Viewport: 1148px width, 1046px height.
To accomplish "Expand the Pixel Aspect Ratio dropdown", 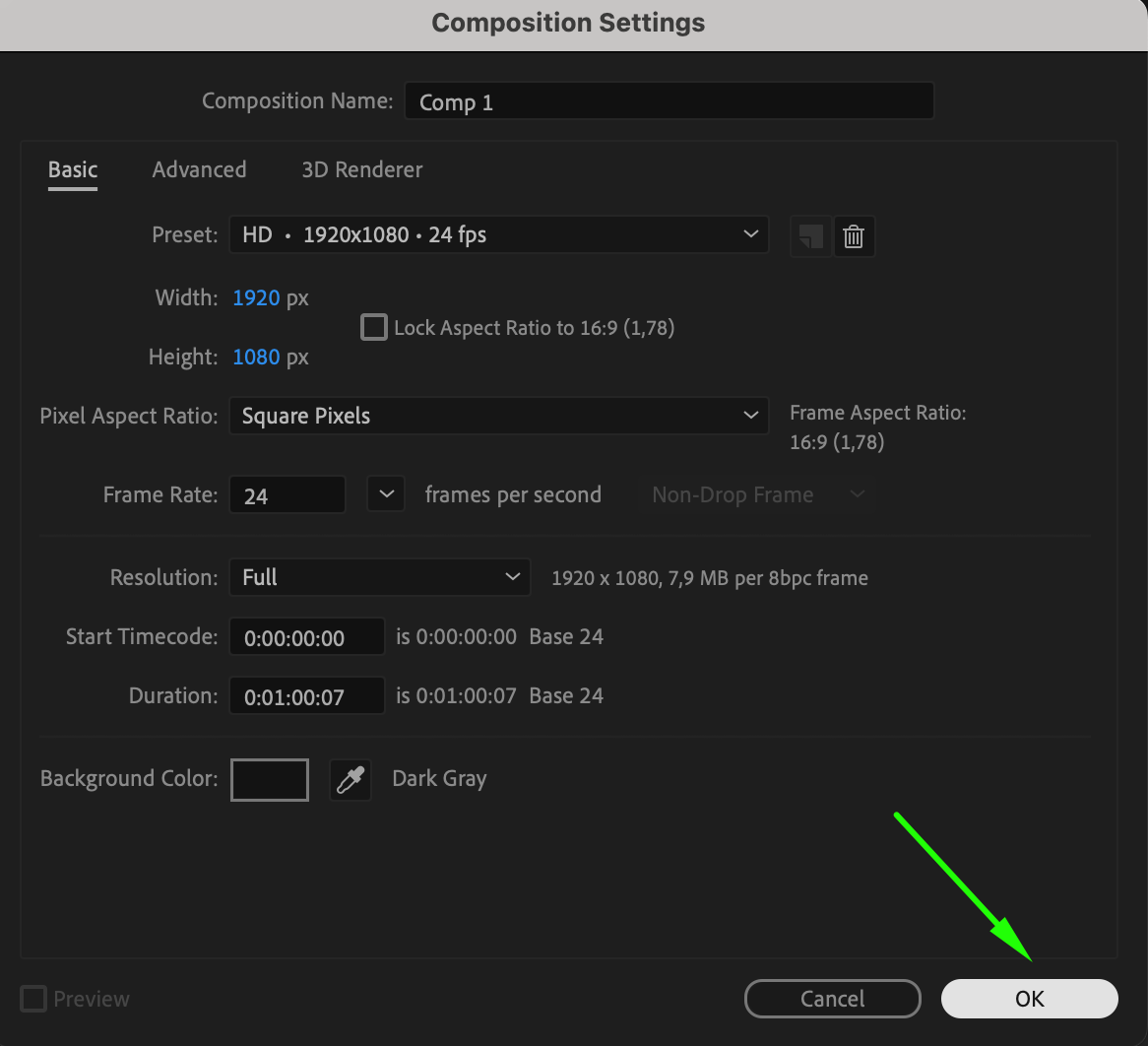I will (498, 416).
